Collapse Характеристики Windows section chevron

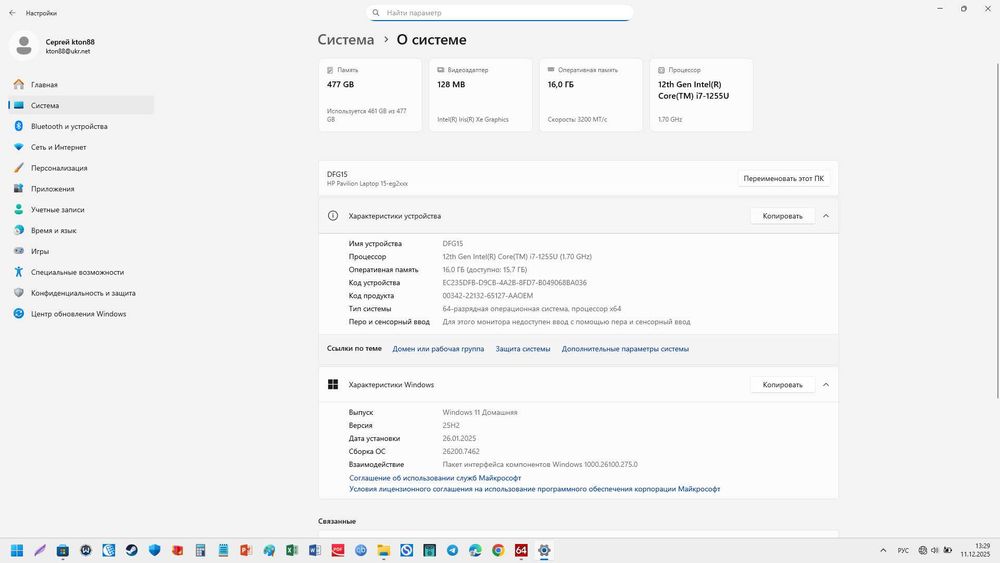826,385
